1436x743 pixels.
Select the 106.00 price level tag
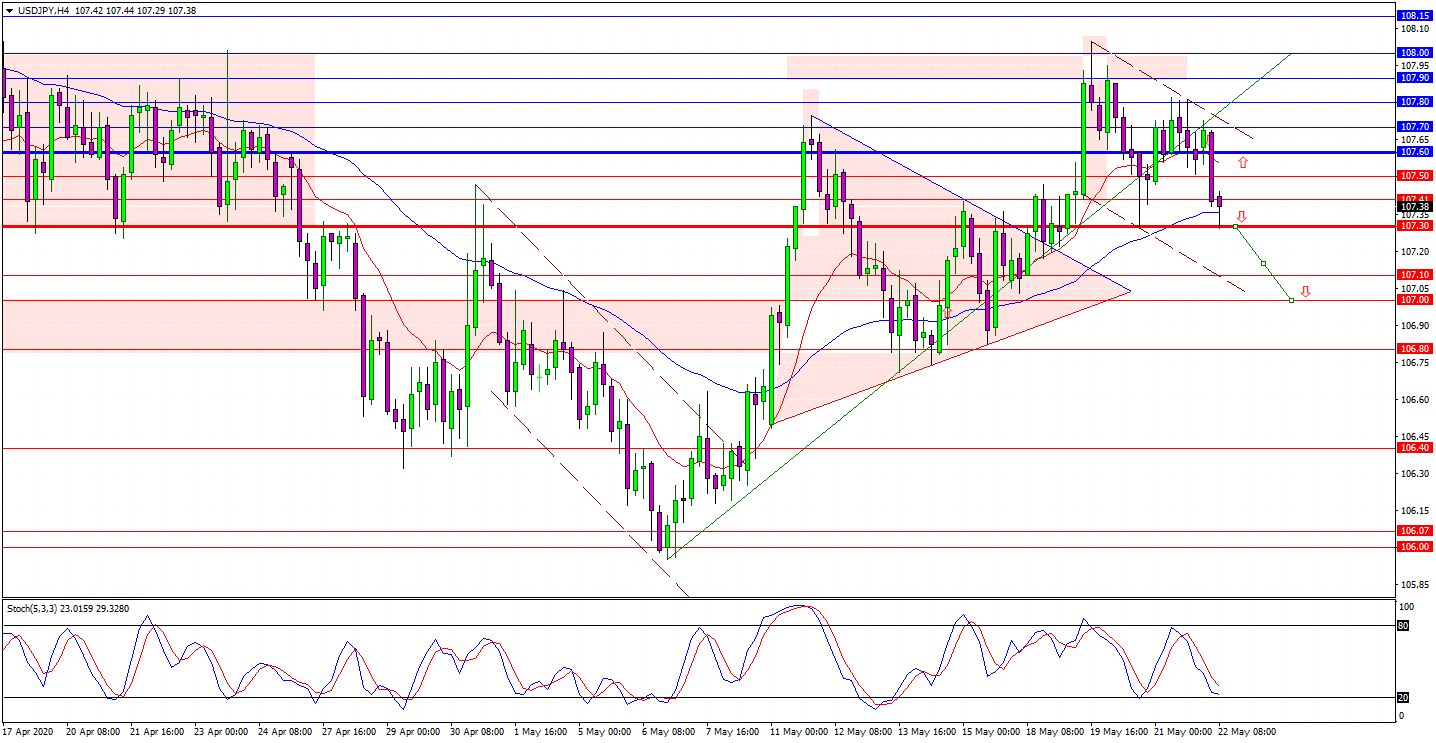1415,547
